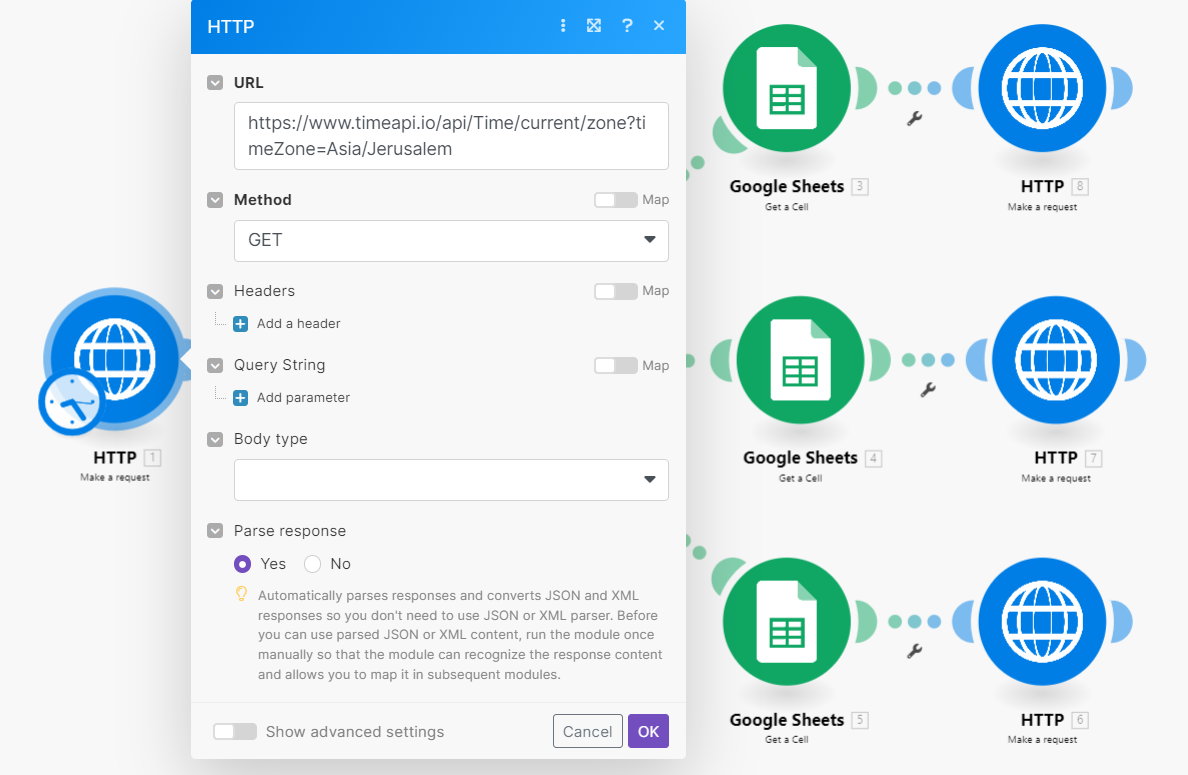Collapse the Method section
This screenshot has height=775, width=1188.
click(x=215, y=200)
